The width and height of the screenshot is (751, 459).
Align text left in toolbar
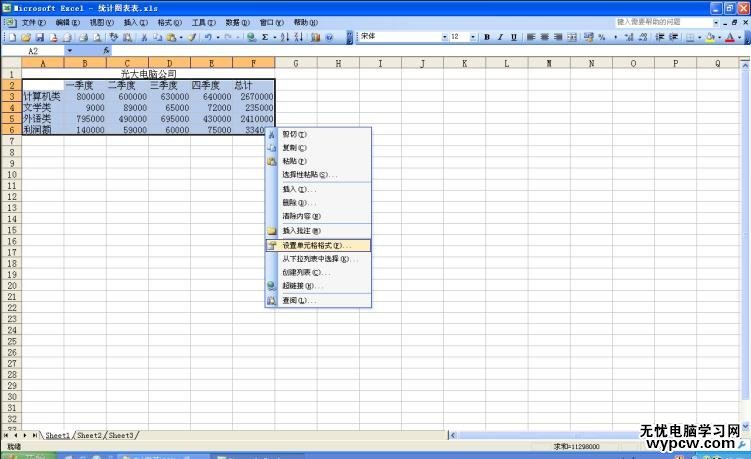click(531, 37)
